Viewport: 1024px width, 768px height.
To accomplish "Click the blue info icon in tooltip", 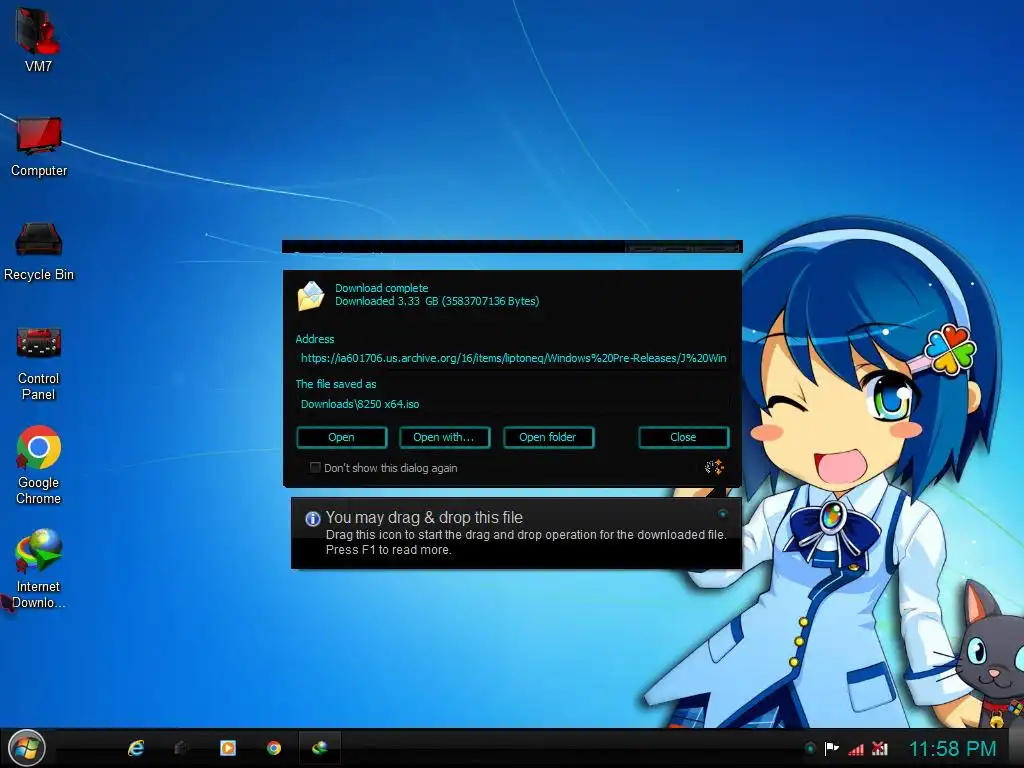I will point(313,519).
